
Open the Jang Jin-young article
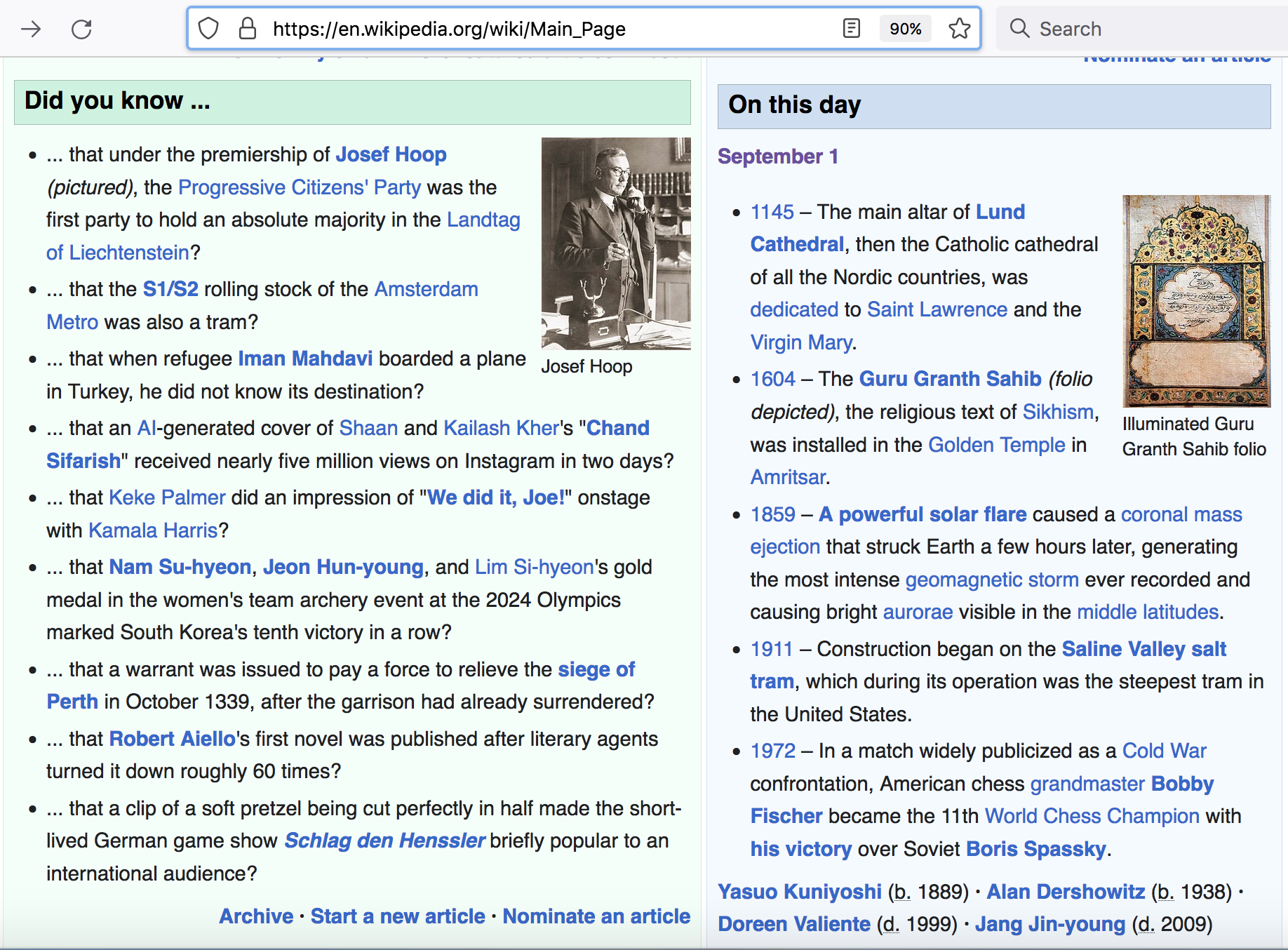[x=1050, y=924]
